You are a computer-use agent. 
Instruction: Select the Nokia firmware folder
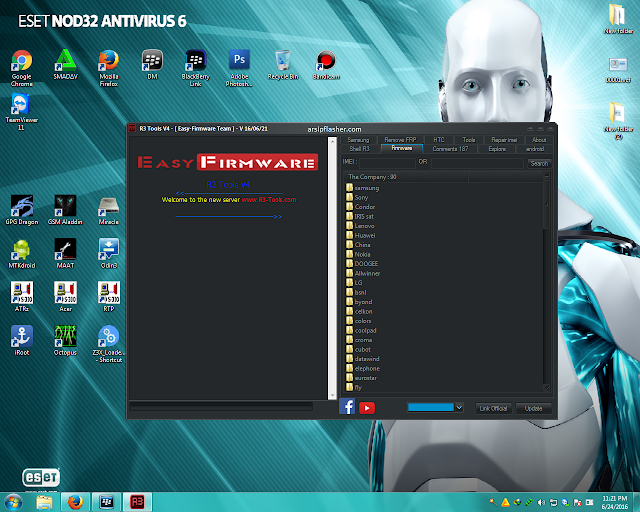[358, 254]
